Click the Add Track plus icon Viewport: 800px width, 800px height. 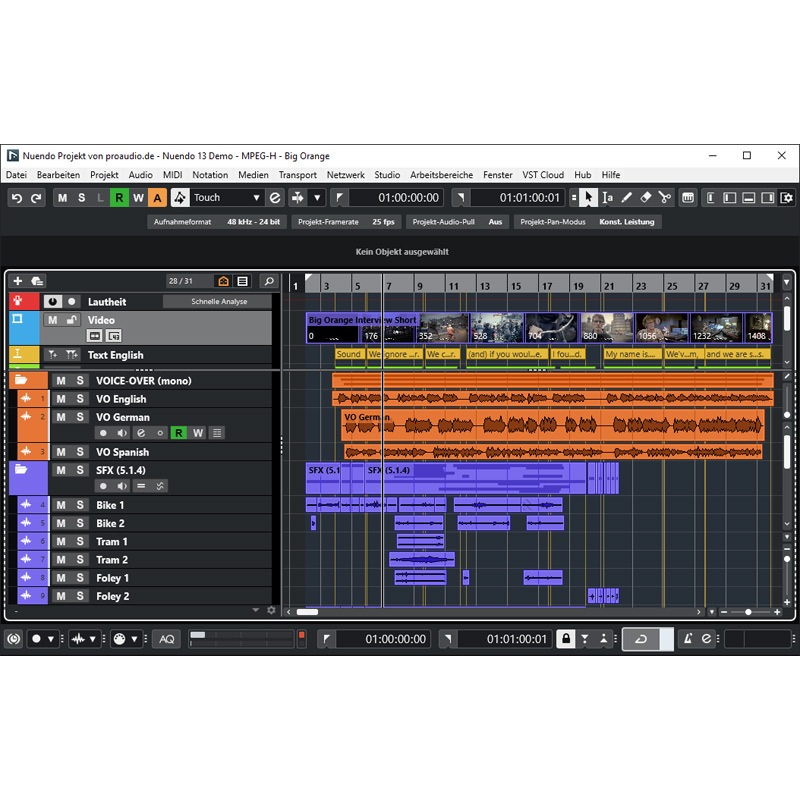pos(17,281)
